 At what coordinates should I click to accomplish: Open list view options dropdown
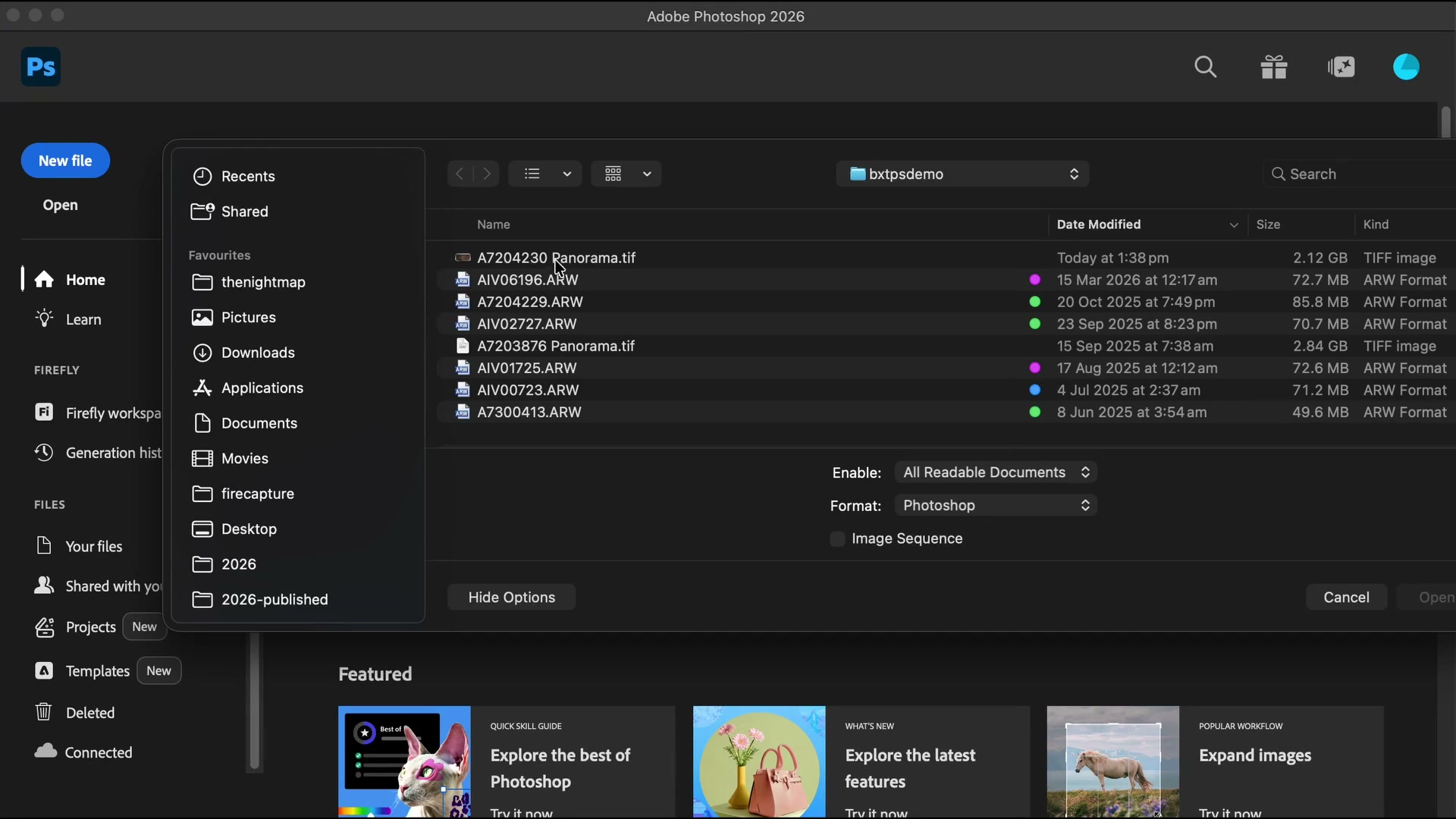click(x=544, y=174)
